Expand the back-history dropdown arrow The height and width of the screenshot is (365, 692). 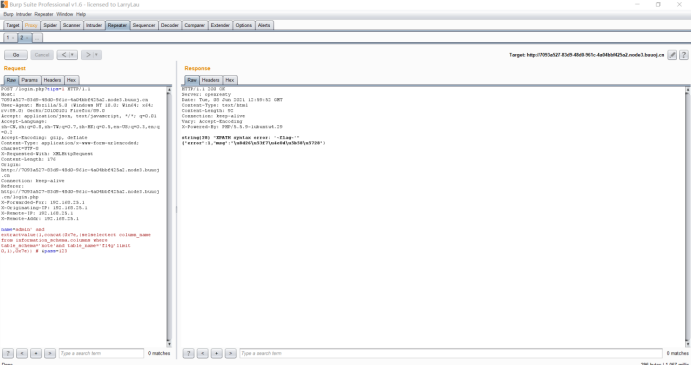tap(73, 55)
